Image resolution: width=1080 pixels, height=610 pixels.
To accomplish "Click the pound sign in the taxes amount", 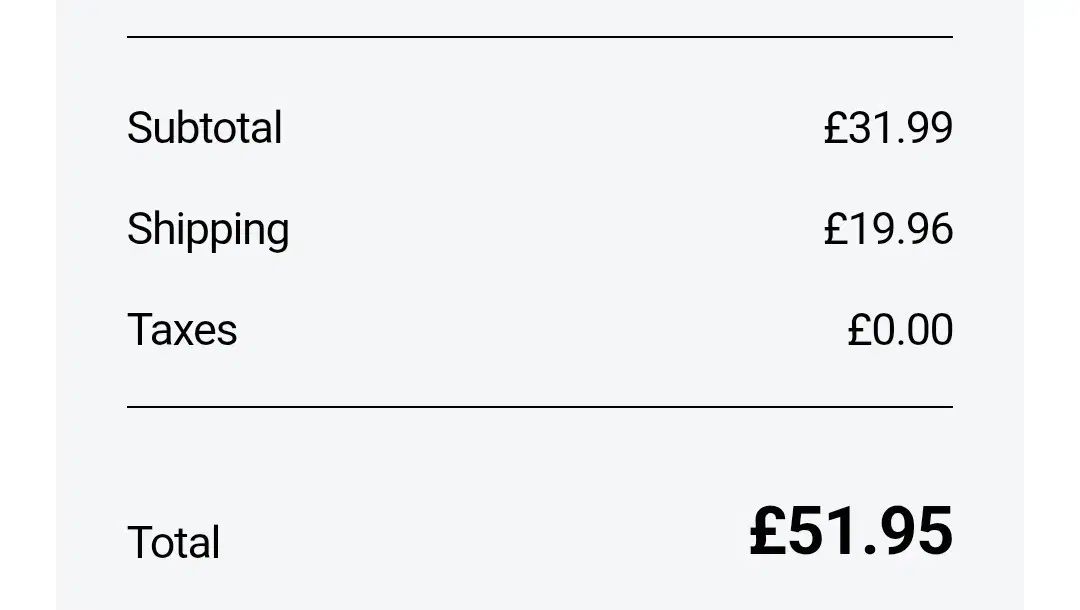I will [x=859, y=330].
